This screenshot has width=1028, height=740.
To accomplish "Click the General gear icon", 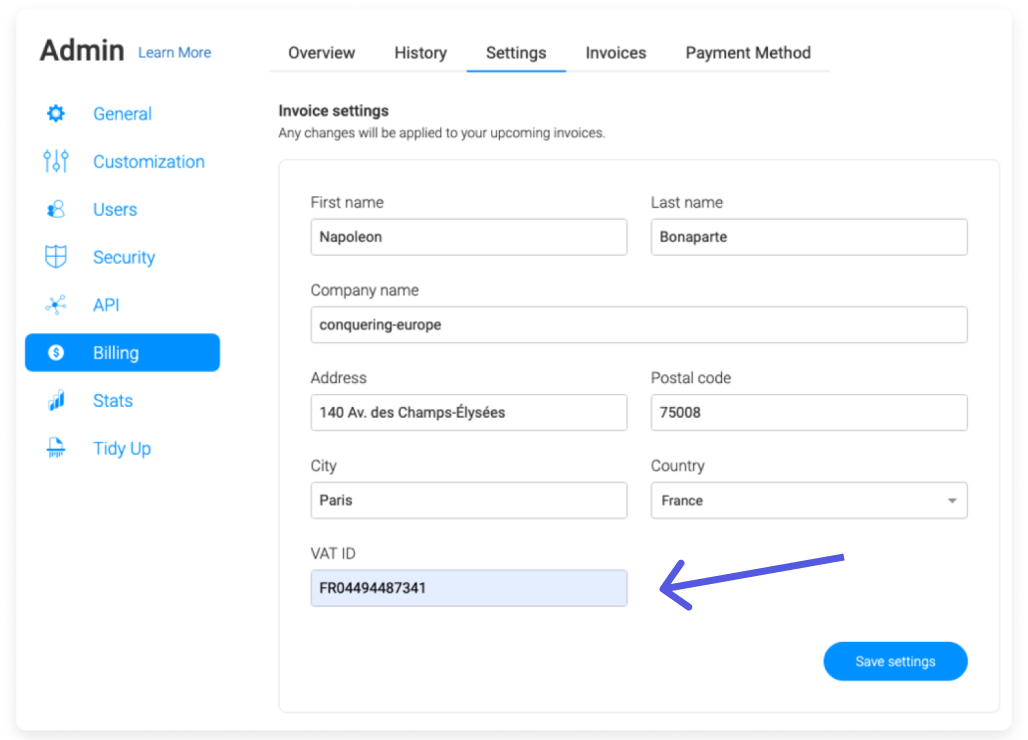I will pyautogui.click(x=56, y=113).
